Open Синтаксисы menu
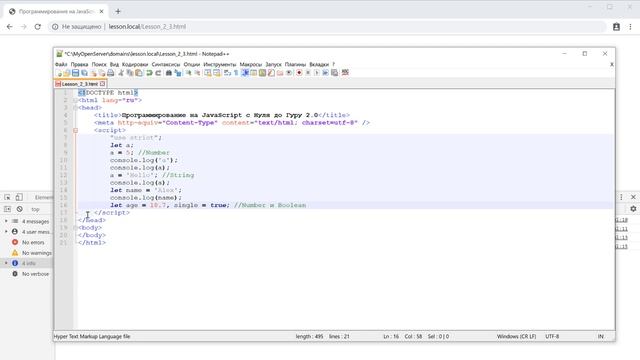640x360 pixels. 166,64
